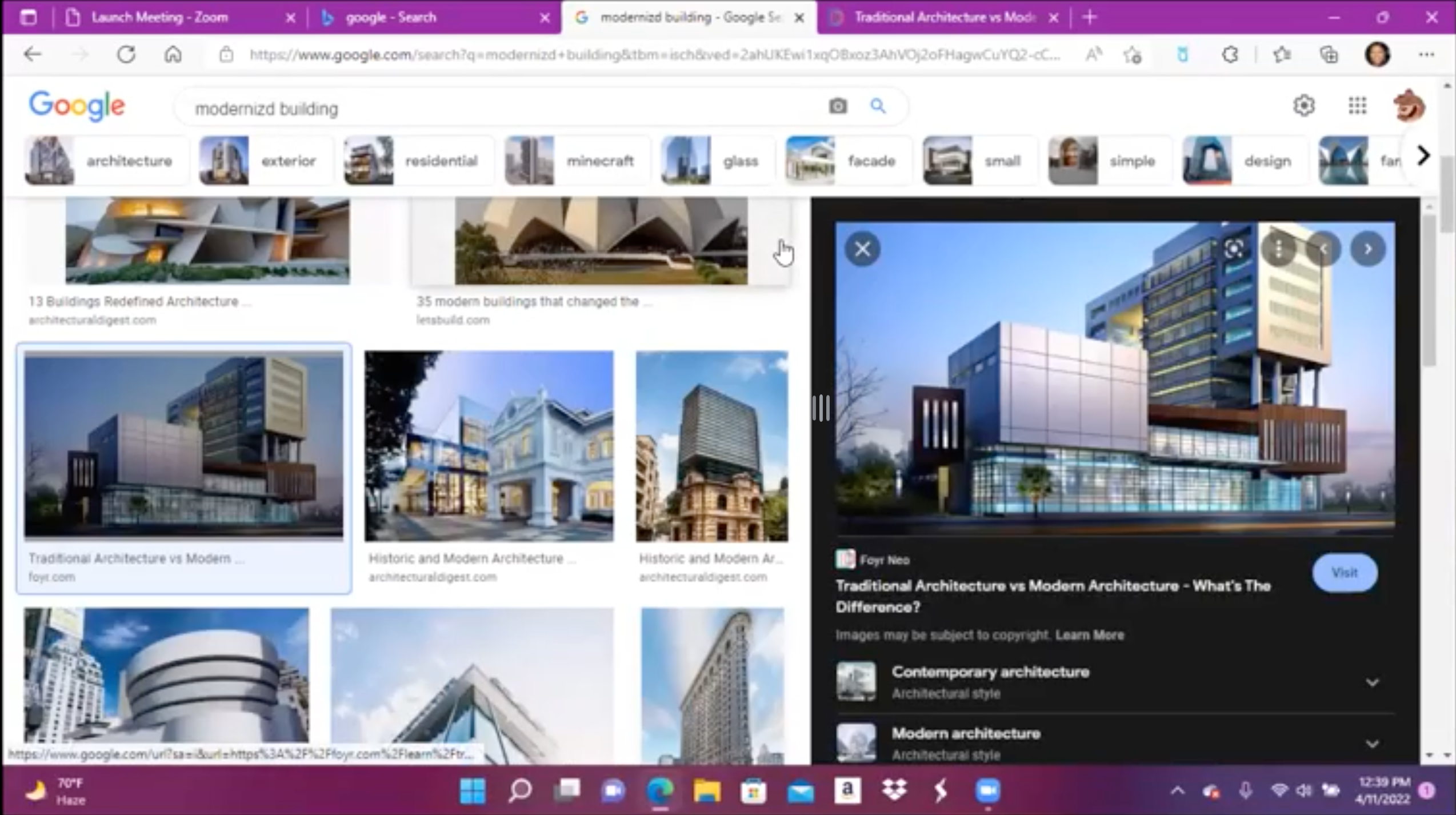Open three-dot menu on preview image
The image size is (1456, 815).
click(1278, 249)
